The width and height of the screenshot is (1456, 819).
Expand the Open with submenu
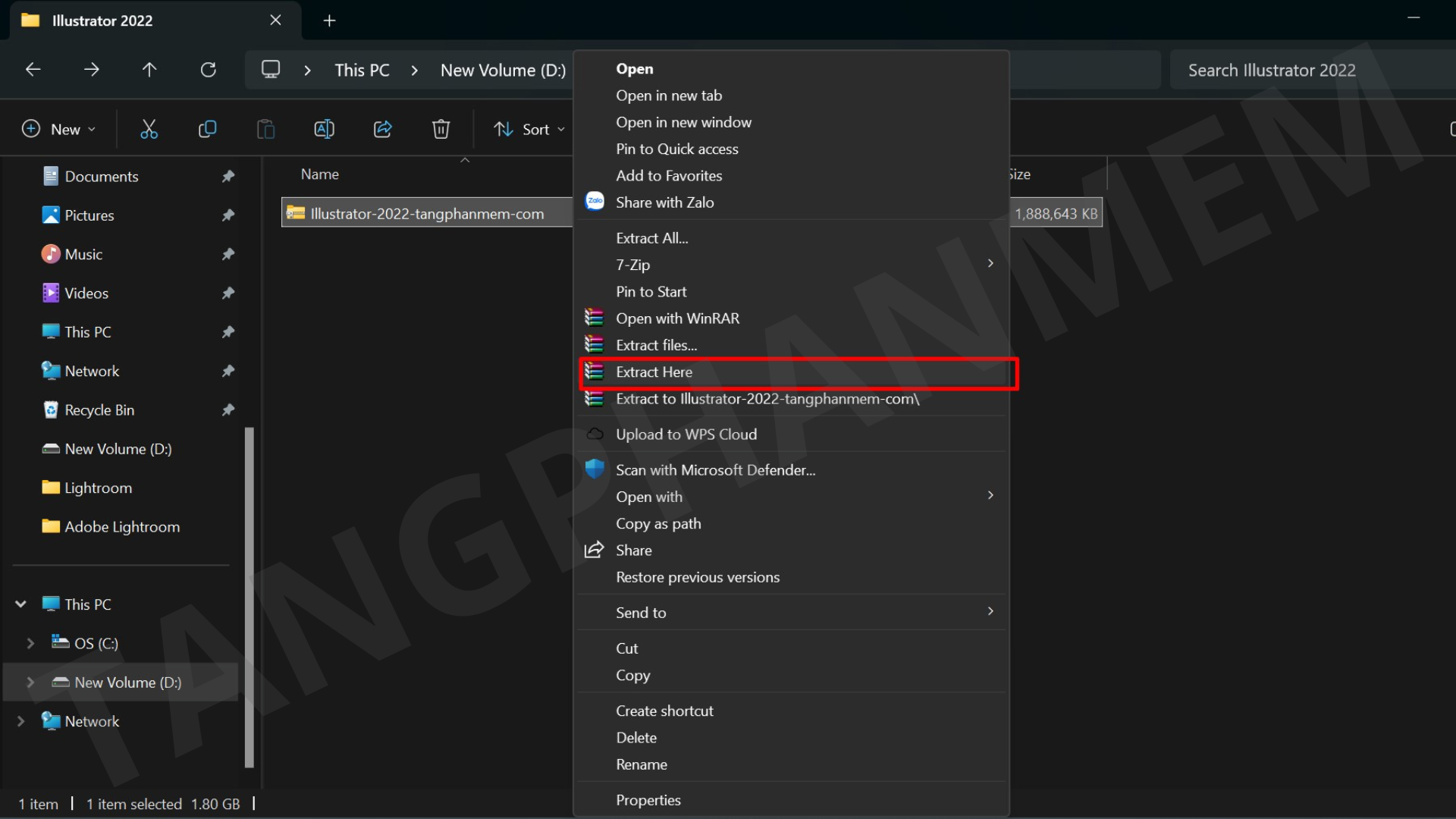click(990, 495)
